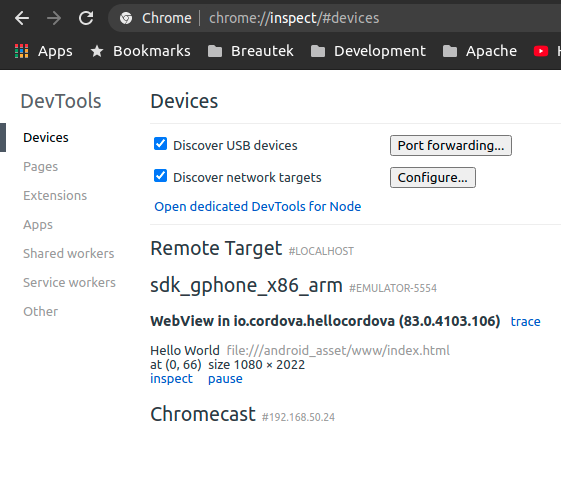
Task: Click the browser Forward arrow
Action: click(54, 18)
